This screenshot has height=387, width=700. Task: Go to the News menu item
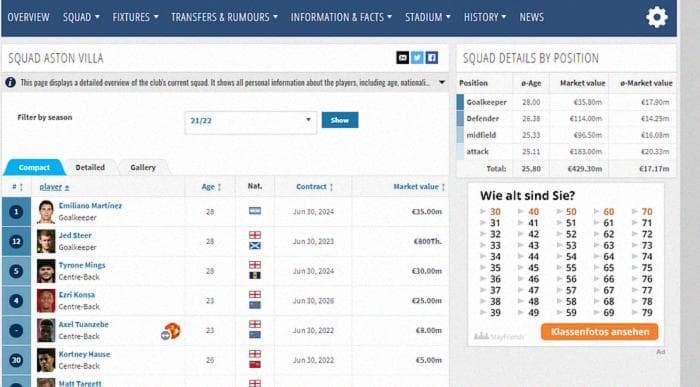point(531,17)
